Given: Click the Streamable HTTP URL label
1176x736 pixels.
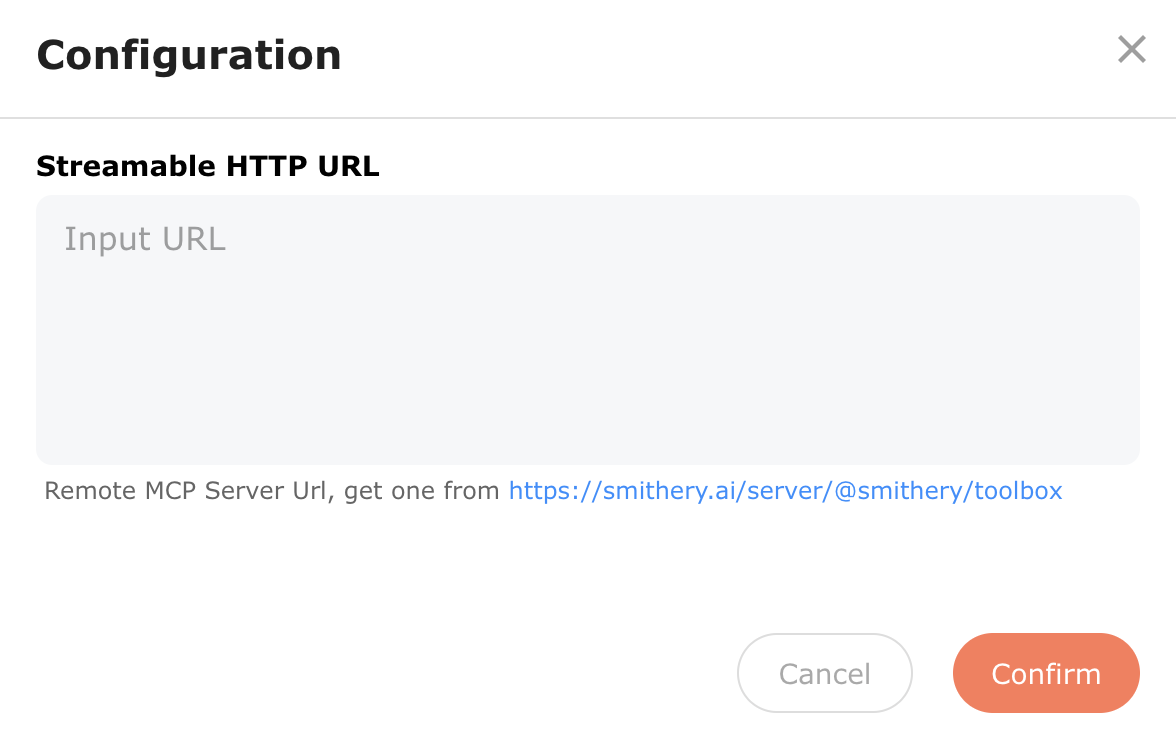Looking at the screenshot, I should click(x=208, y=166).
